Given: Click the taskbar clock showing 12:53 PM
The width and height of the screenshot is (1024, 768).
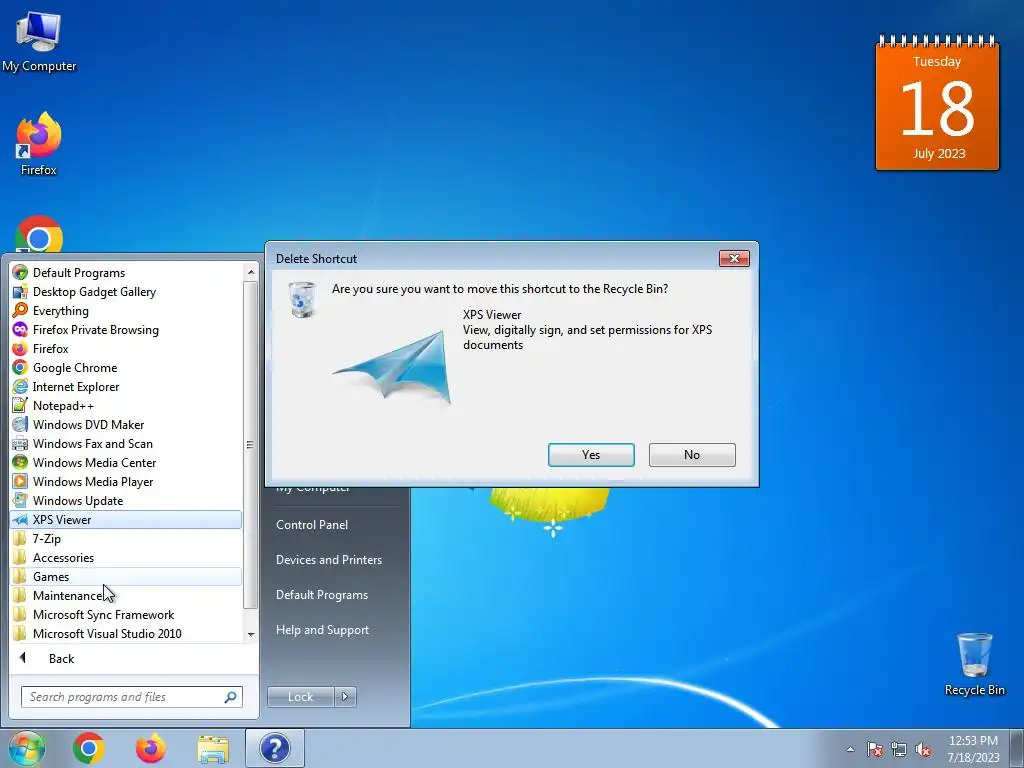Looking at the screenshot, I should [x=973, y=749].
